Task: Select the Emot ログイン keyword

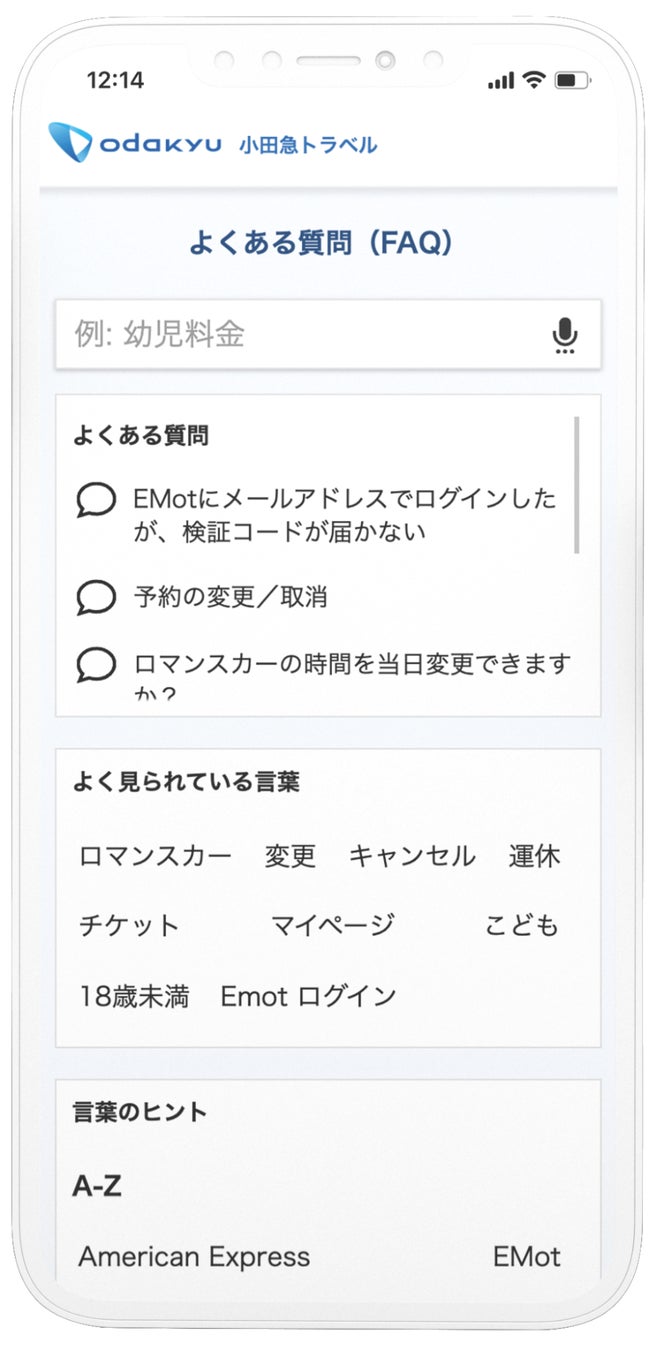Action: point(308,996)
